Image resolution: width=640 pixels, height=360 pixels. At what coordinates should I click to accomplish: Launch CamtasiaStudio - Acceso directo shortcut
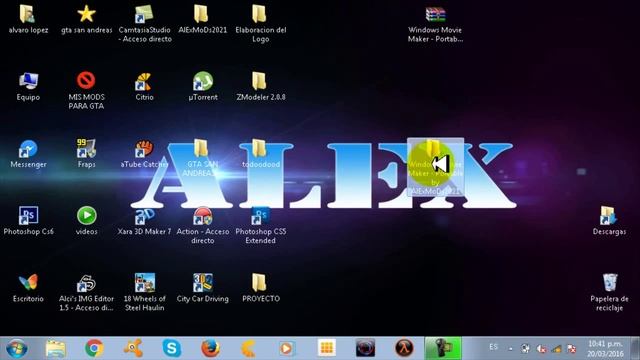tap(145, 24)
